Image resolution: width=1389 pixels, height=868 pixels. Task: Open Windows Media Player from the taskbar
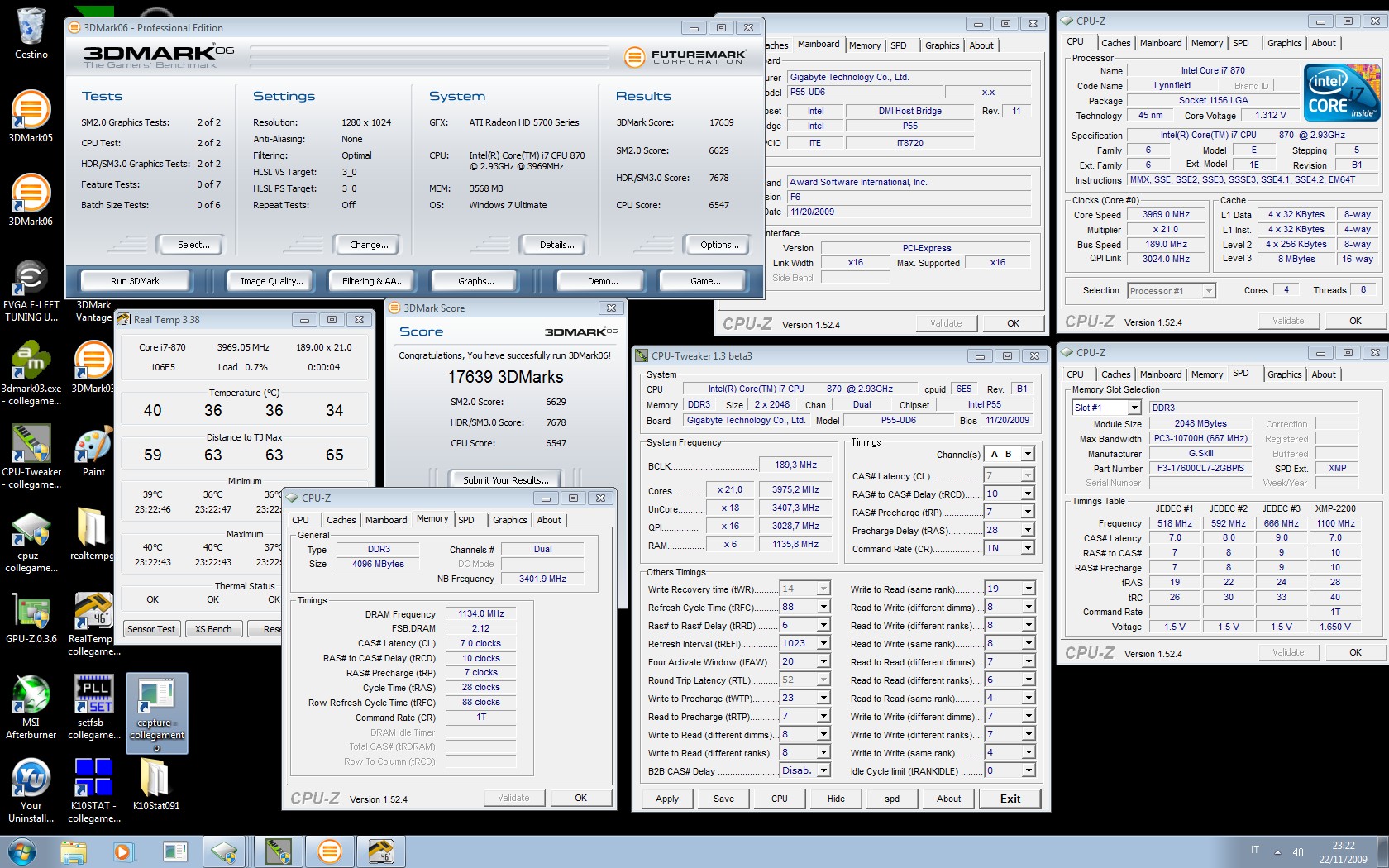(123, 851)
